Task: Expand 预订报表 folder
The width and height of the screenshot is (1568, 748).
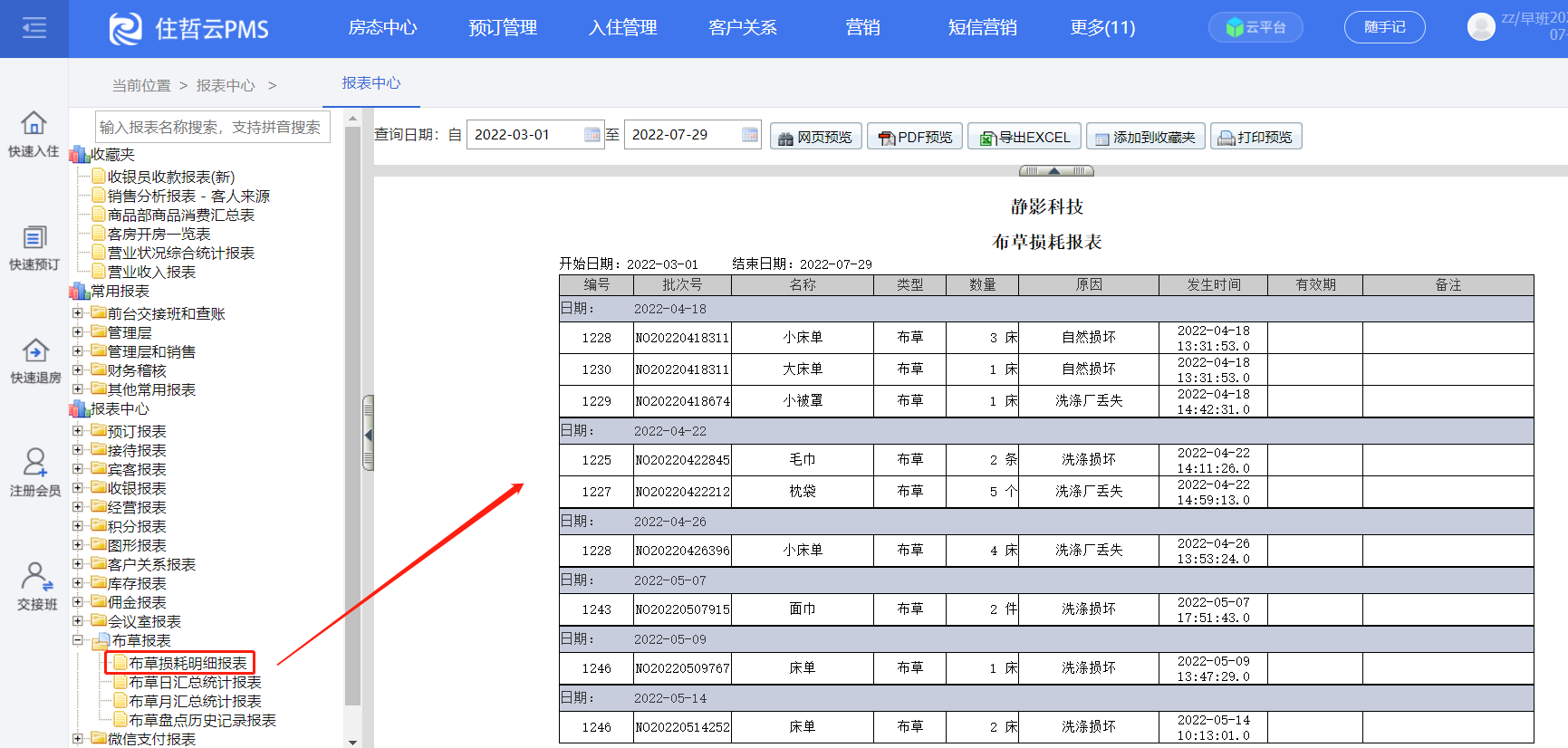Action: pyautogui.click(x=78, y=431)
